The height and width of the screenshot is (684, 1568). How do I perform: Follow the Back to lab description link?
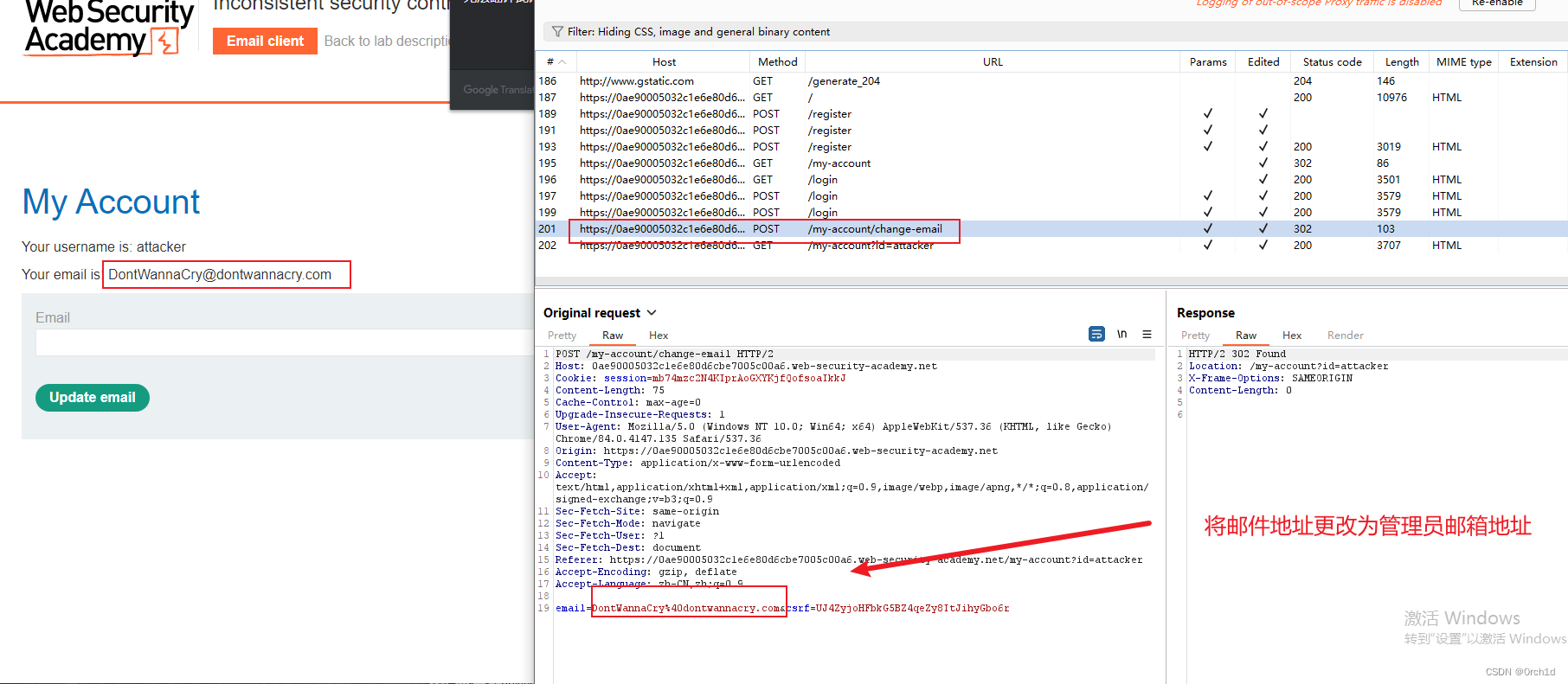[x=387, y=41]
